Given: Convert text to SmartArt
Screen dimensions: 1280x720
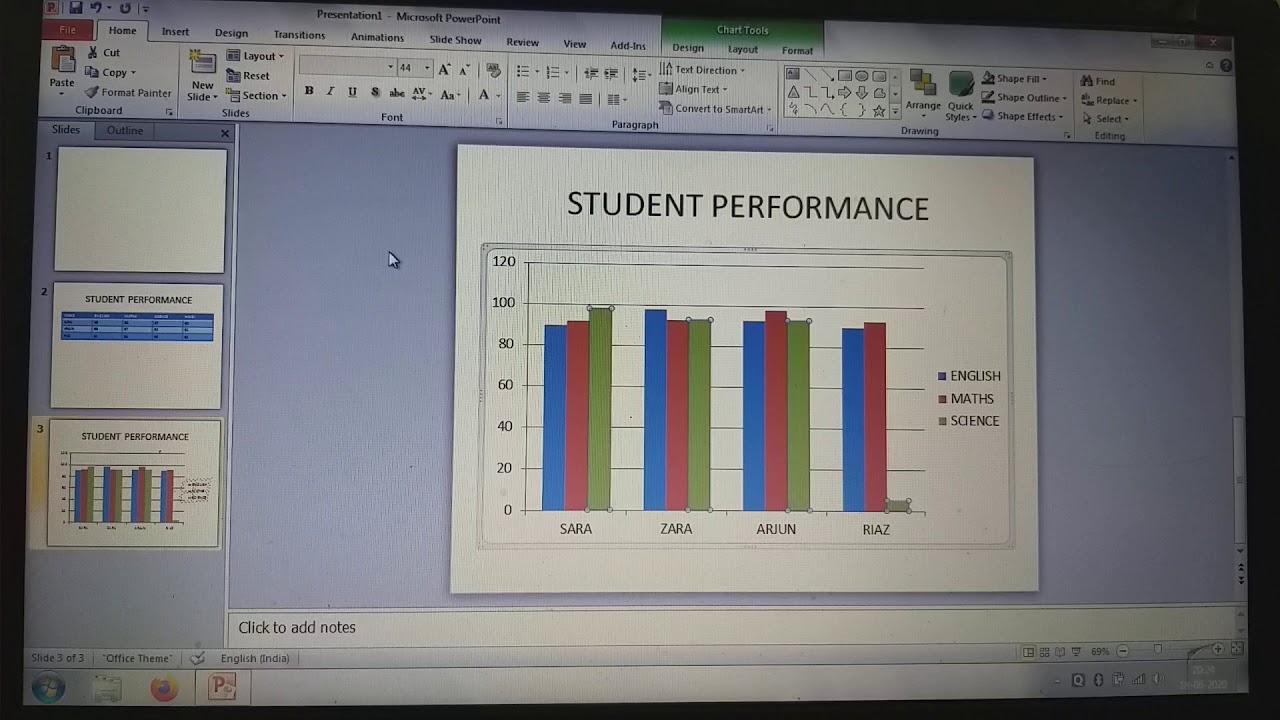Looking at the screenshot, I should 715,109.
